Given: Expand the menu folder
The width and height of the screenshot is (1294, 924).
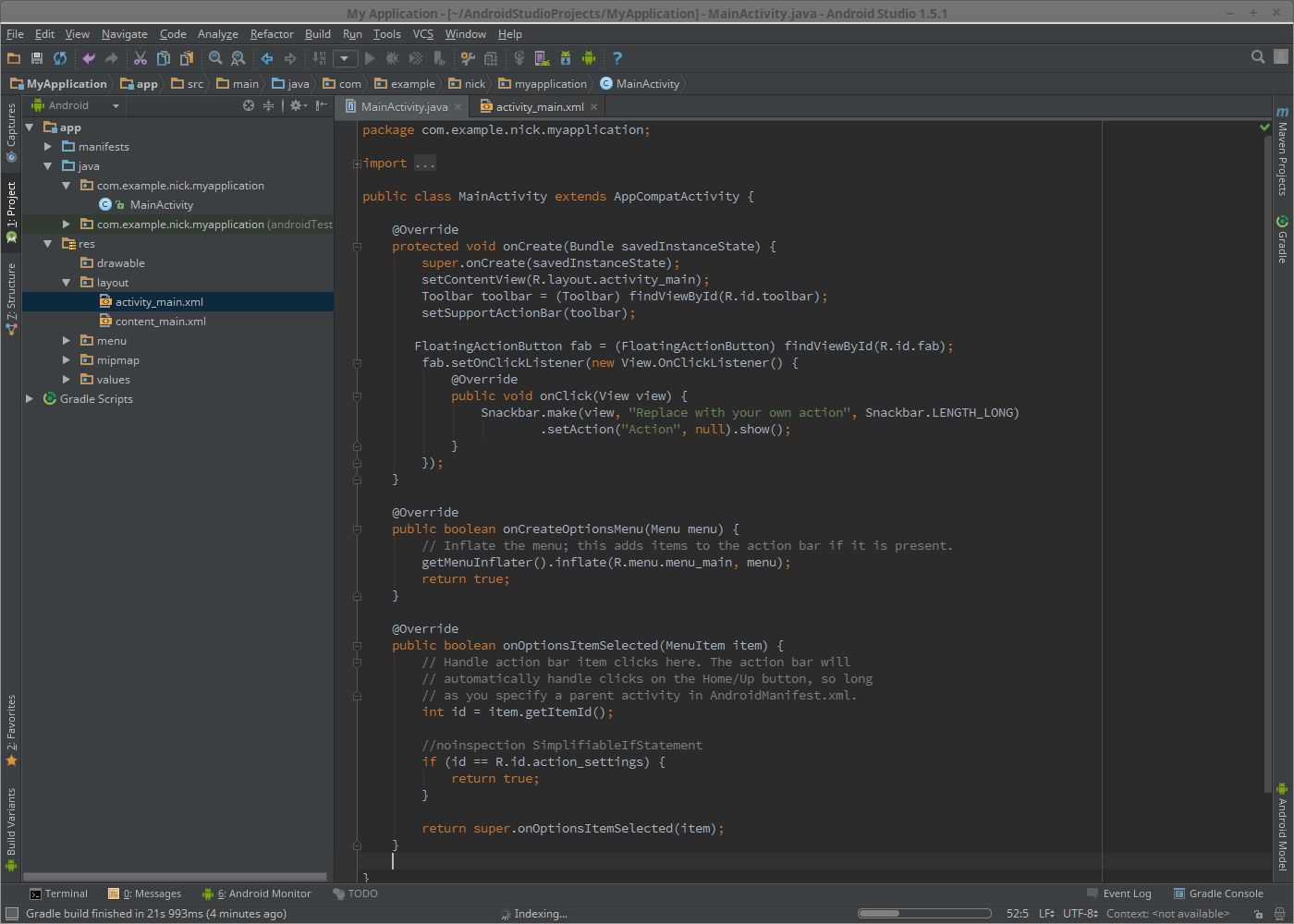Looking at the screenshot, I should 67,341.
